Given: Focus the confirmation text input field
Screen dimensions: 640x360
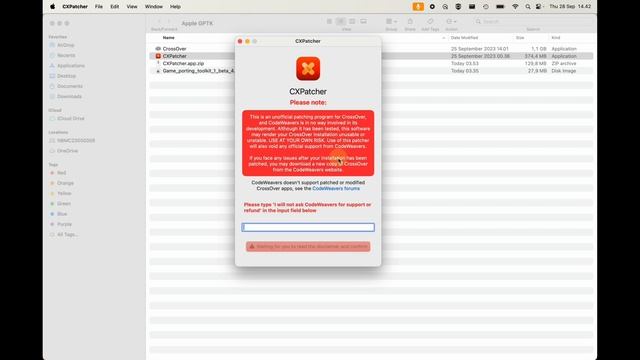Looking at the screenshot, I should click(x=308, y=227).
